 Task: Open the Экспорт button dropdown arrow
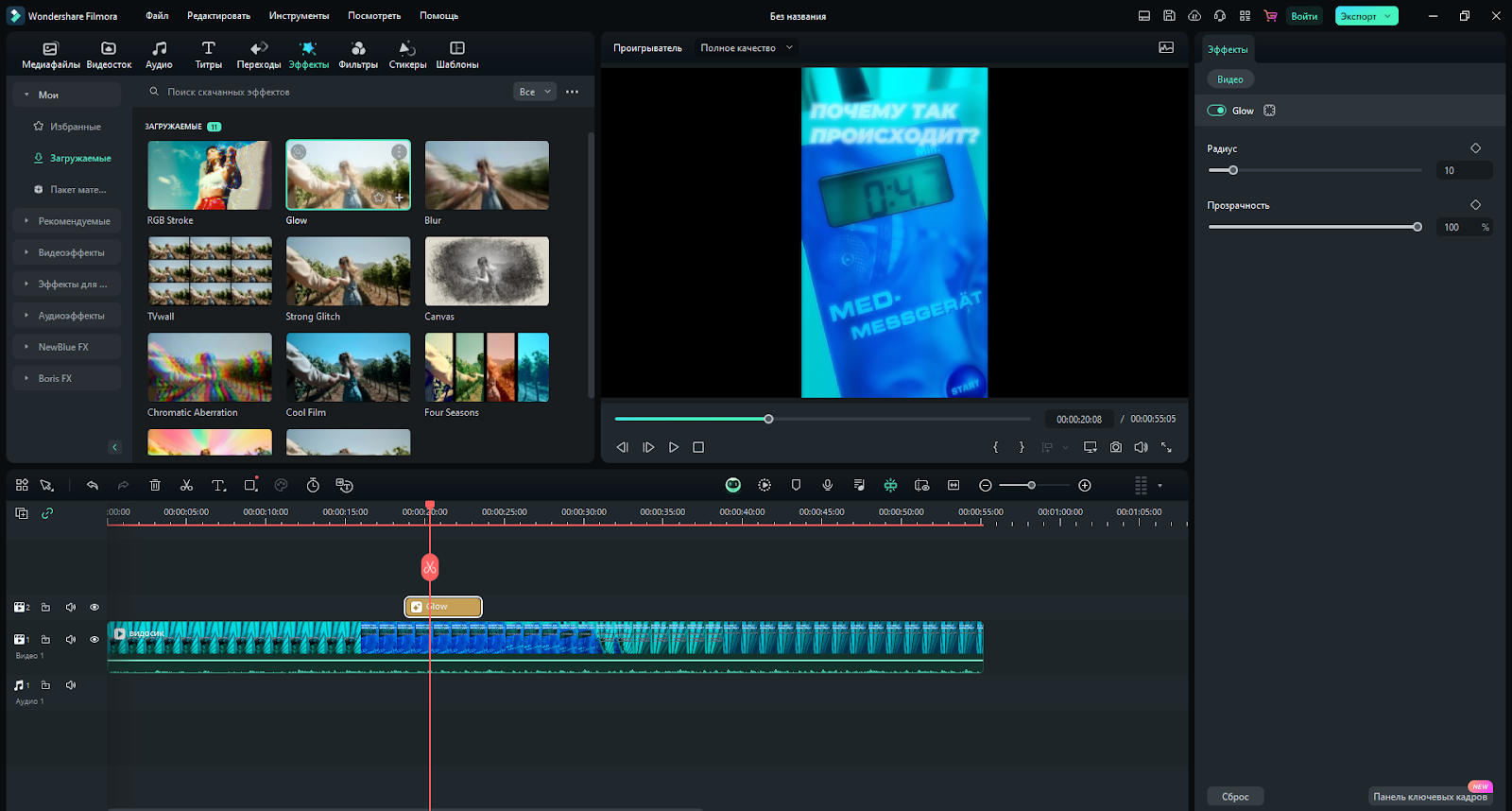coord(1388,16)
